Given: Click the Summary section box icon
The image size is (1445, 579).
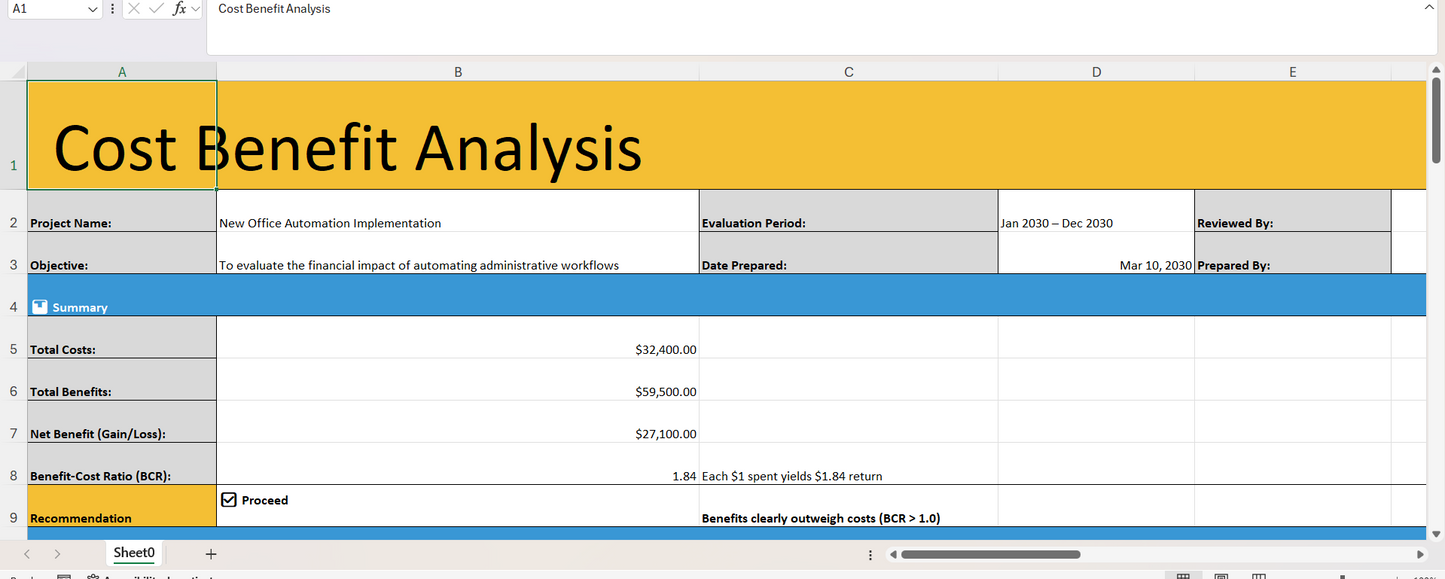Looking at the screenshot, I should (x=39, y=307).
